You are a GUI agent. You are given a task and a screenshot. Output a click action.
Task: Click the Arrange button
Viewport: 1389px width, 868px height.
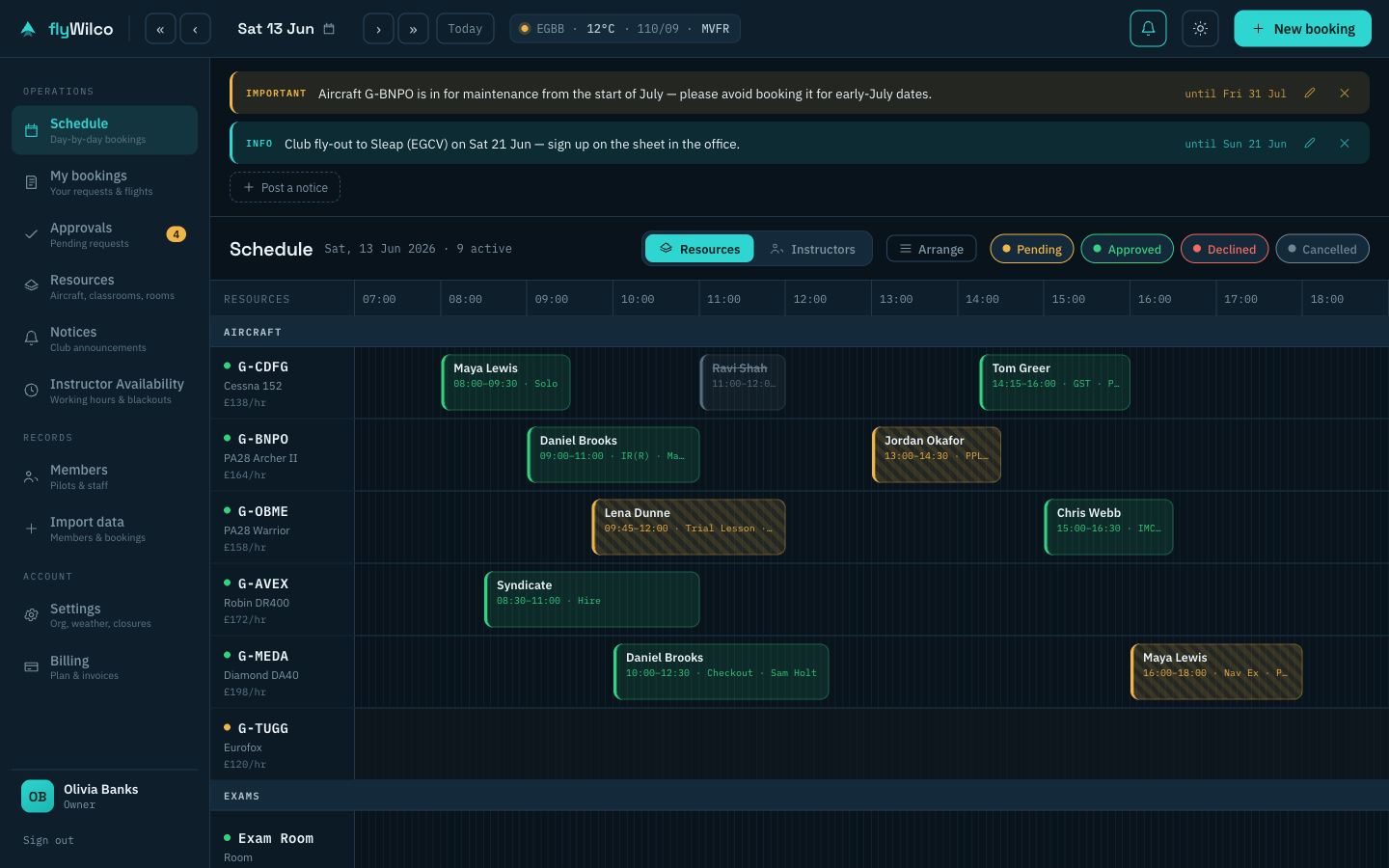(x=932, y=249)
